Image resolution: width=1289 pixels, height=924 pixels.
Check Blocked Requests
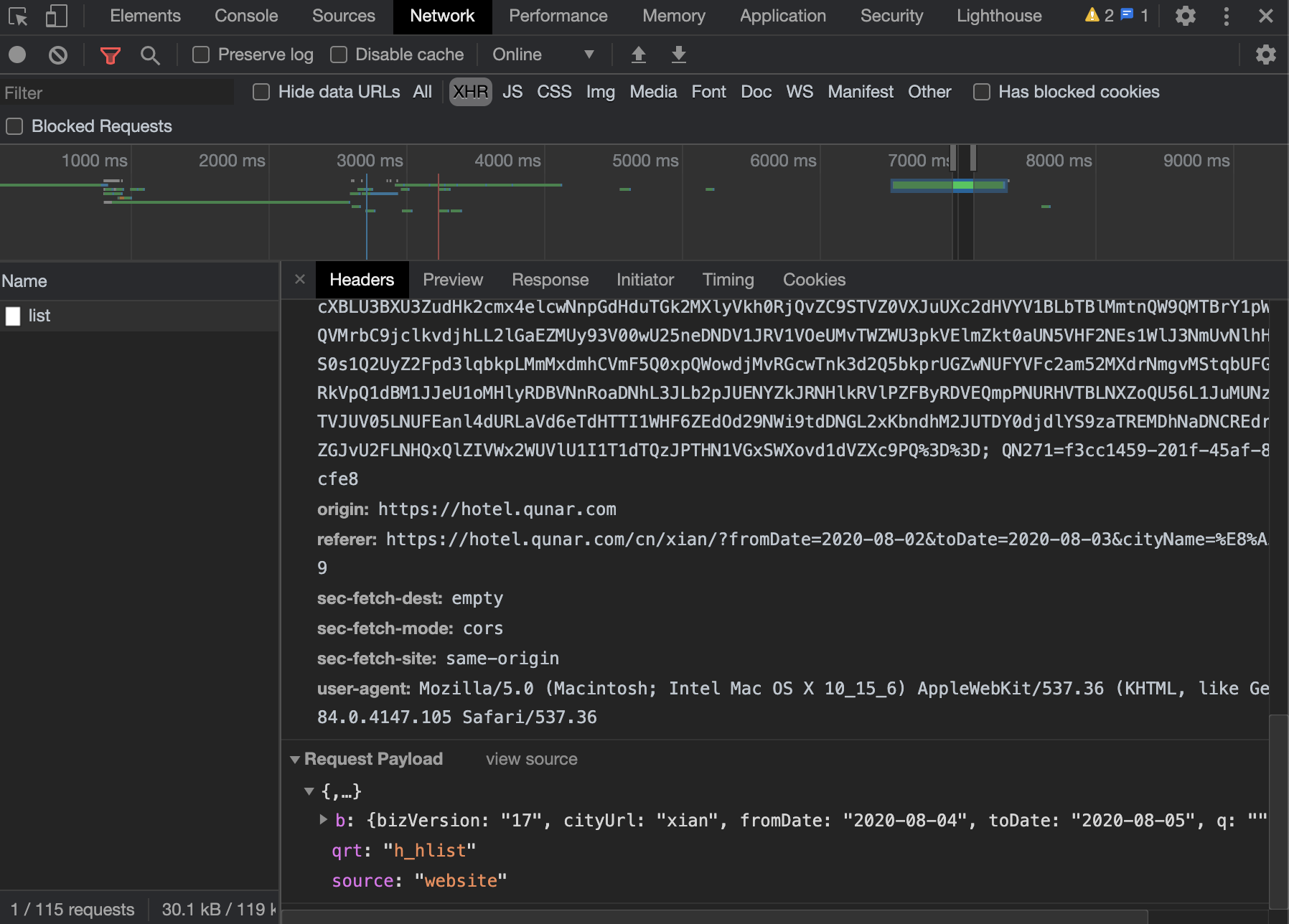pyautogui.click(x=14, y=126)
